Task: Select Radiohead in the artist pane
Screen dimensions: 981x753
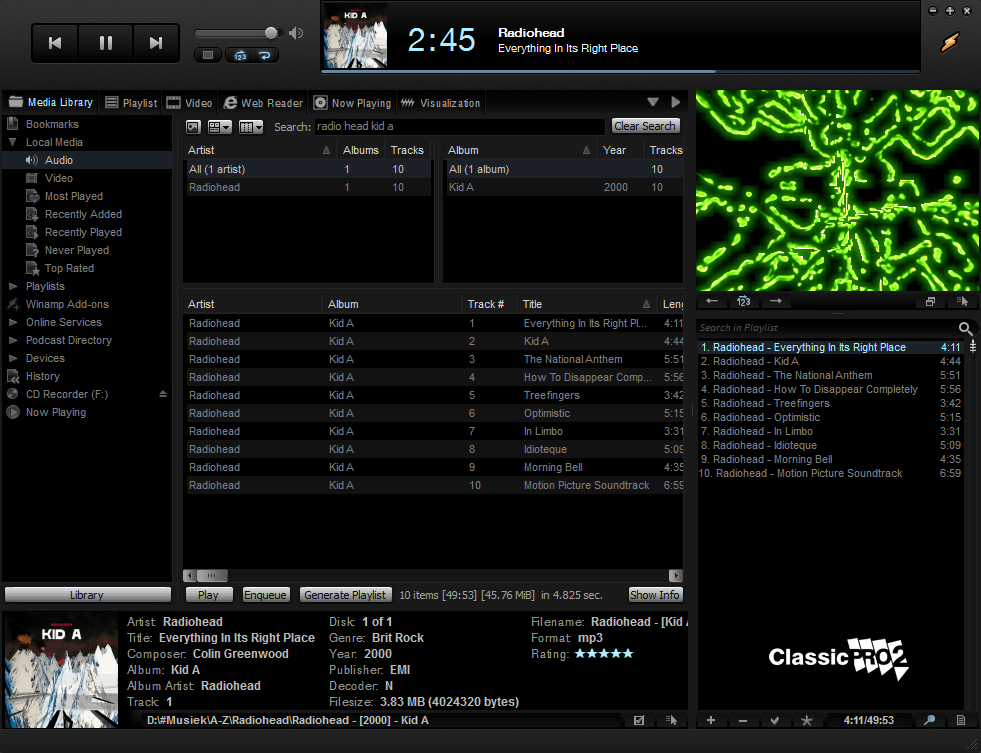Action: (x=308, y=187)
